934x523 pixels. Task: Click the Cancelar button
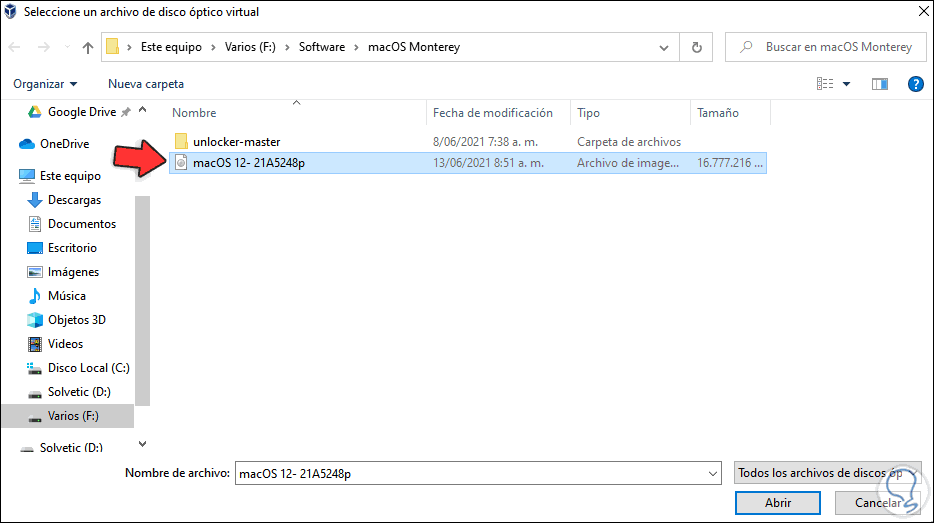point(877,503)
